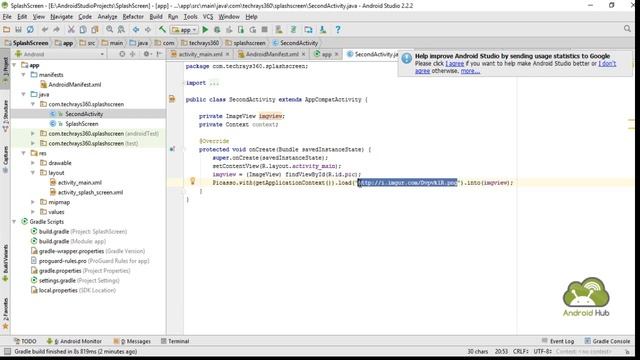Open the app run configuration dropdown

[184, 30]
